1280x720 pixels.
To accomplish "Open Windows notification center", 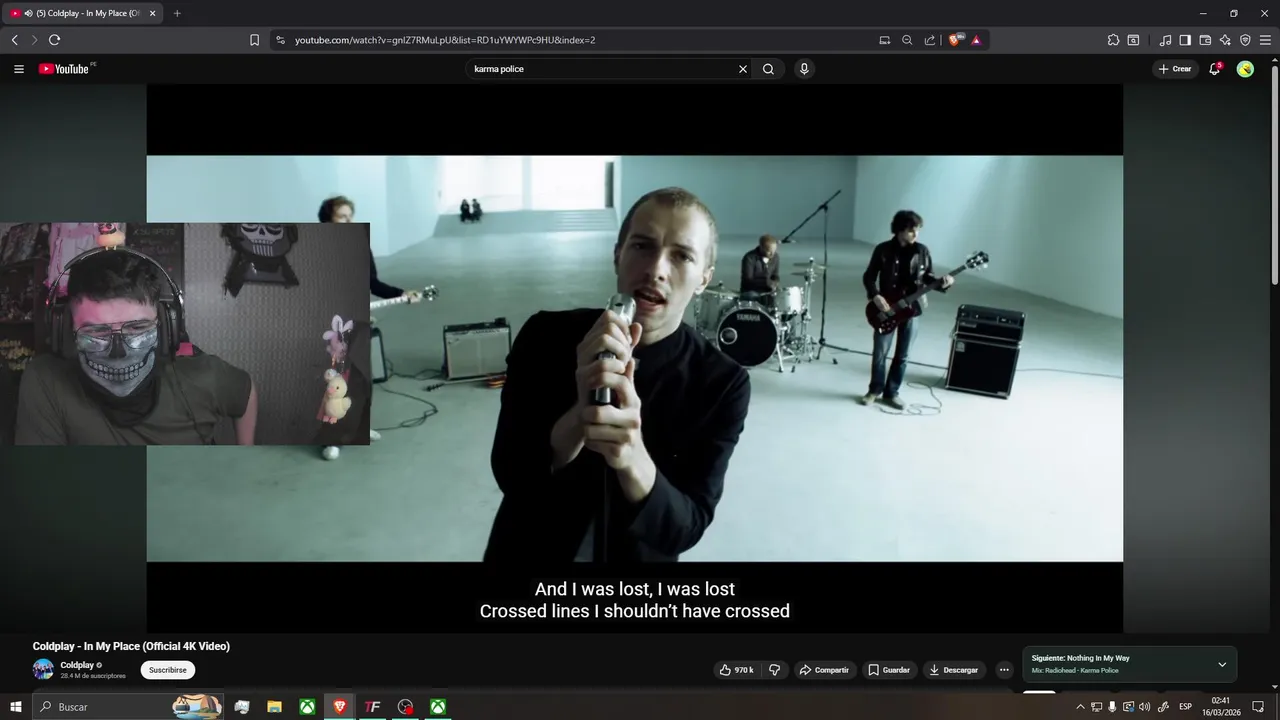I will pos(1258,707).
